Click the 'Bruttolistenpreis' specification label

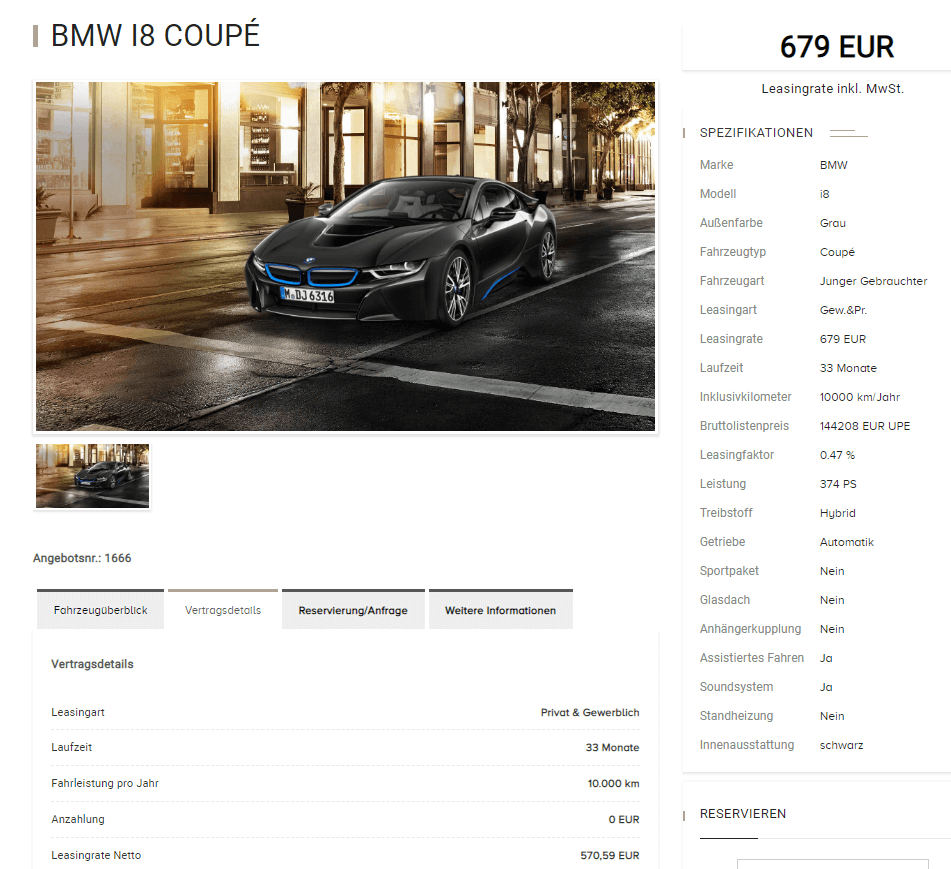744,426
